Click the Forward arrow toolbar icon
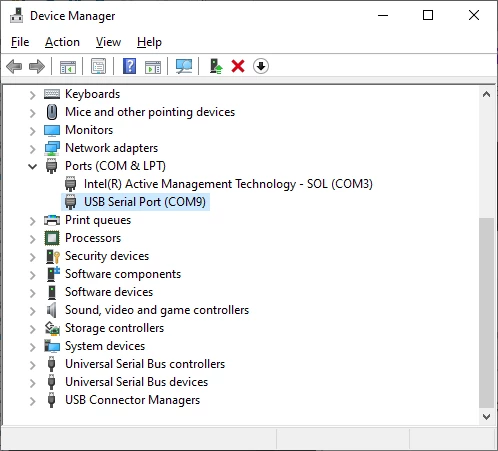The image size is (498, 451). 37,66
